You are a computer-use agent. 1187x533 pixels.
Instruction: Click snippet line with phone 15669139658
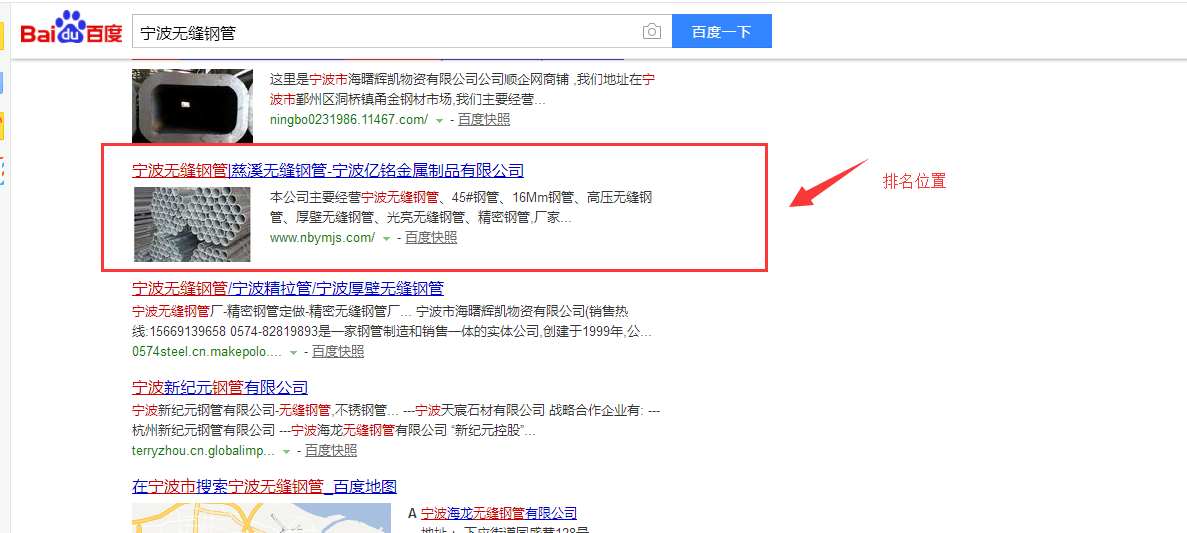tap(392, 332)
